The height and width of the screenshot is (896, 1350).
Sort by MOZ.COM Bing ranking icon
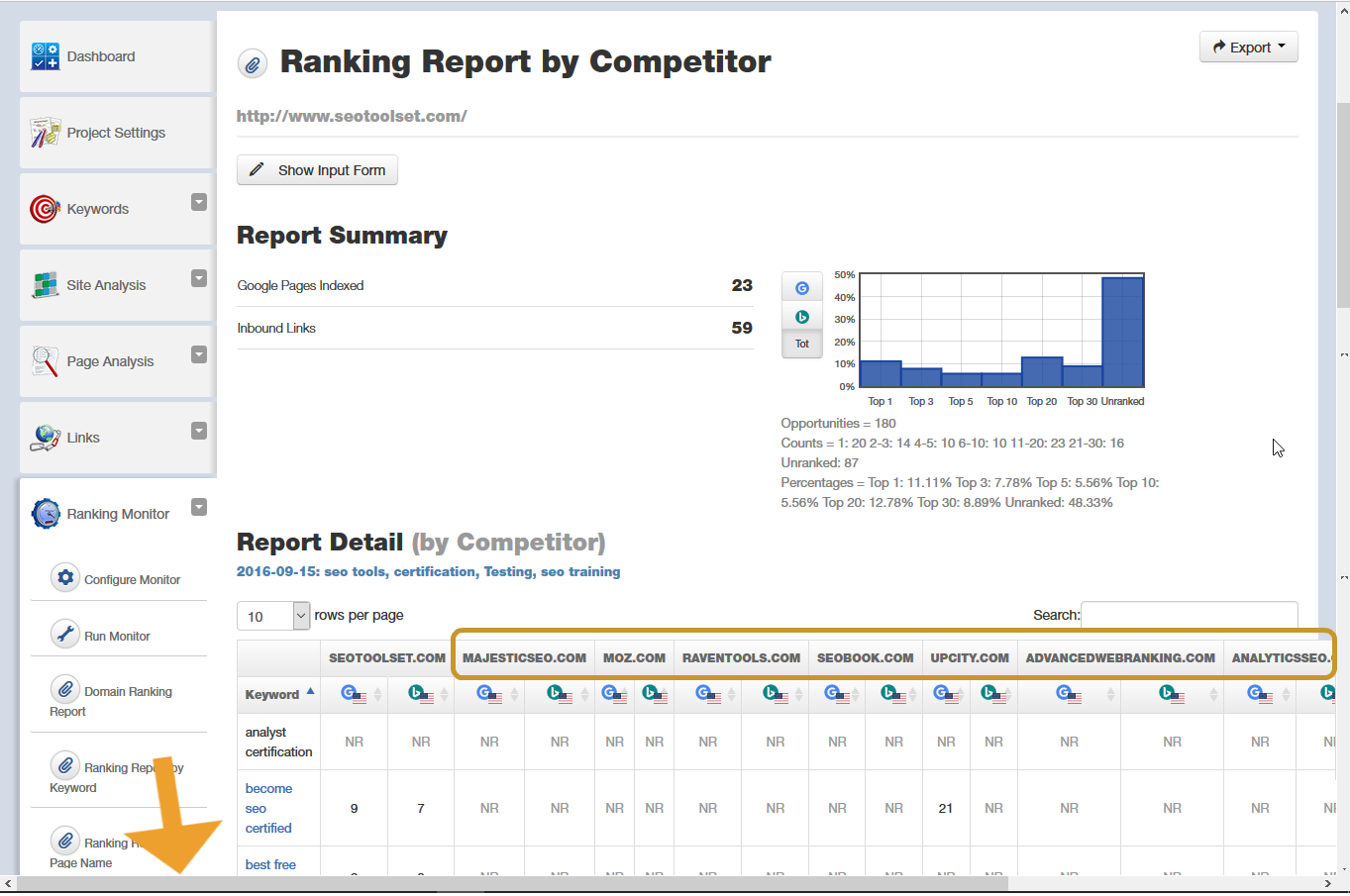click(654, 694)
